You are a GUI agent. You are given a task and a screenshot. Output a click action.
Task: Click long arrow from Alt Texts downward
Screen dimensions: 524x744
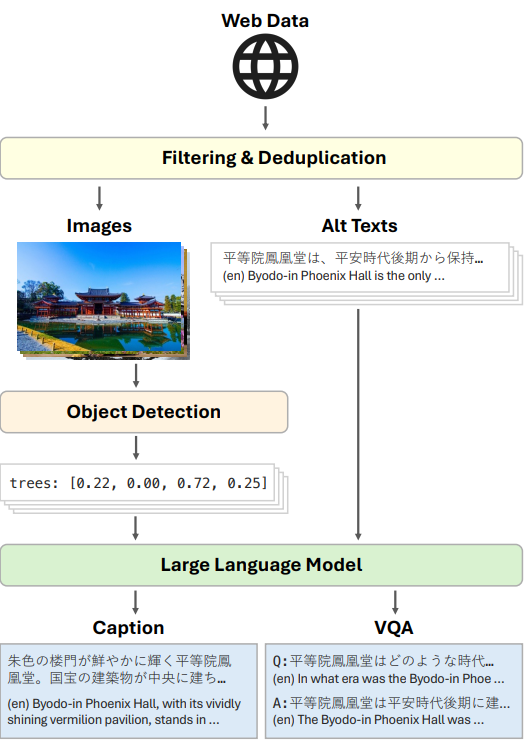[358, 425]
